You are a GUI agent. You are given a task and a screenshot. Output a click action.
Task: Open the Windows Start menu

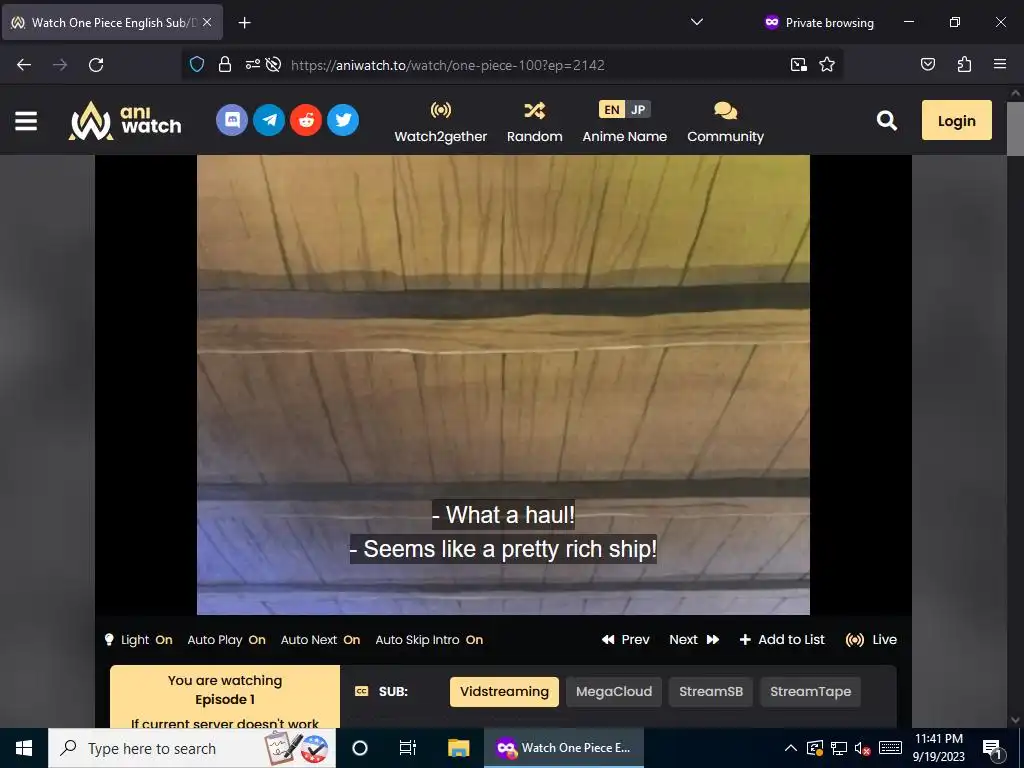(24, 748)
